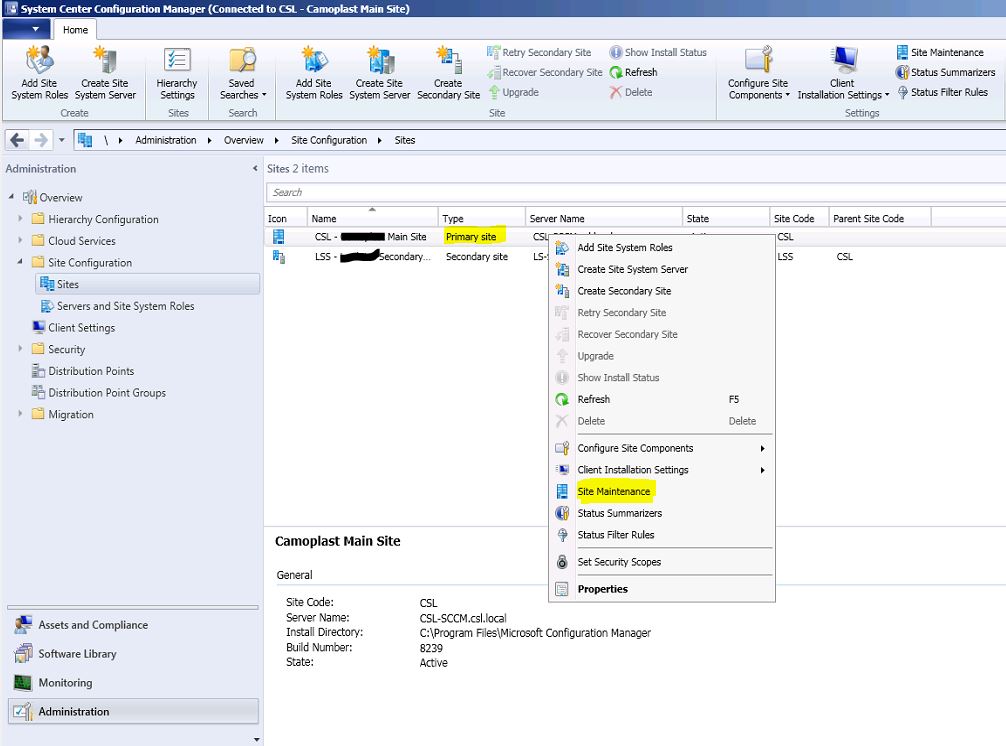Viewport: 1006px width, 746px height.
Task: Select the Home ribbon tab
Action: click(75, 30)
